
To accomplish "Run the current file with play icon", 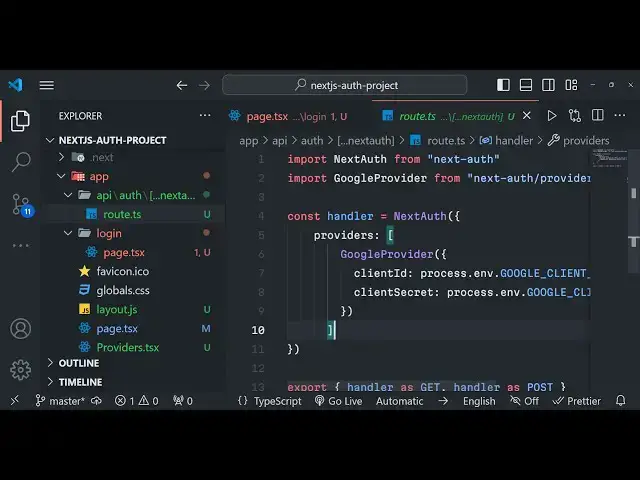I will point(552,116).
